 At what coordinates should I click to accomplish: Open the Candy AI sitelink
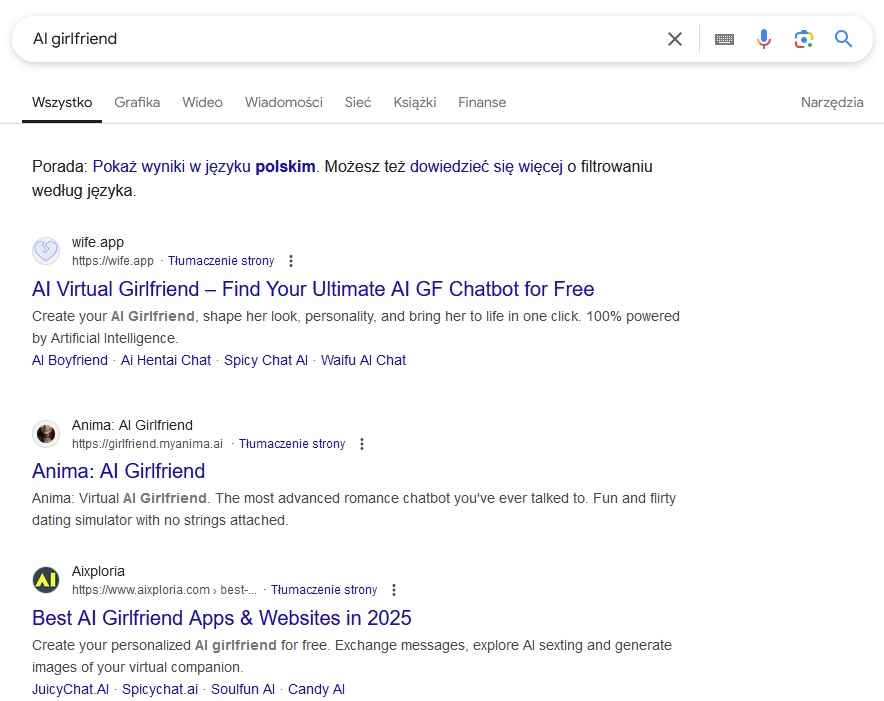tap(316, 689)
